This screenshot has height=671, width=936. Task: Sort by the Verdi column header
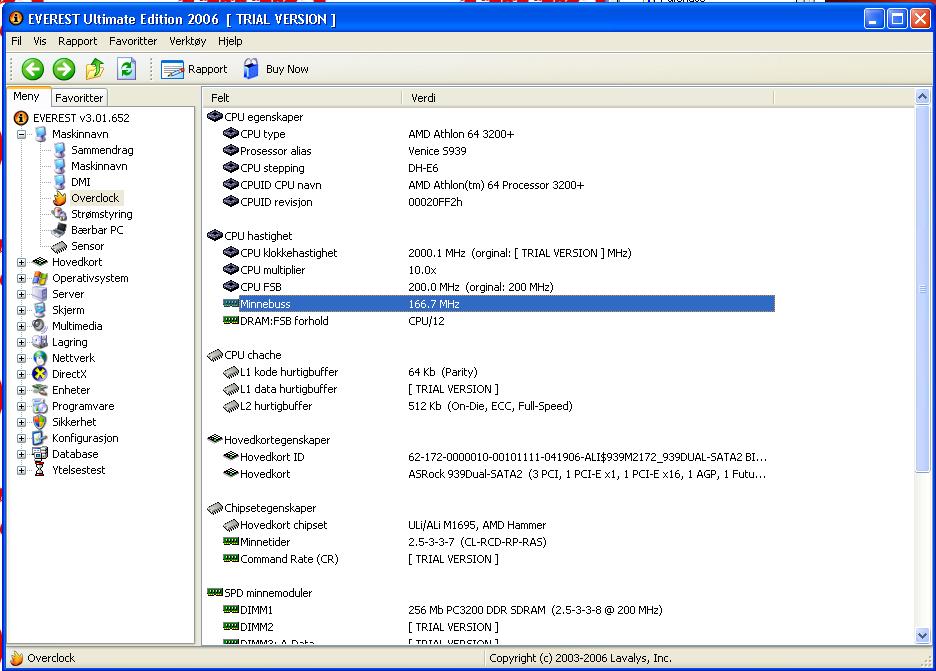[587, 98]
